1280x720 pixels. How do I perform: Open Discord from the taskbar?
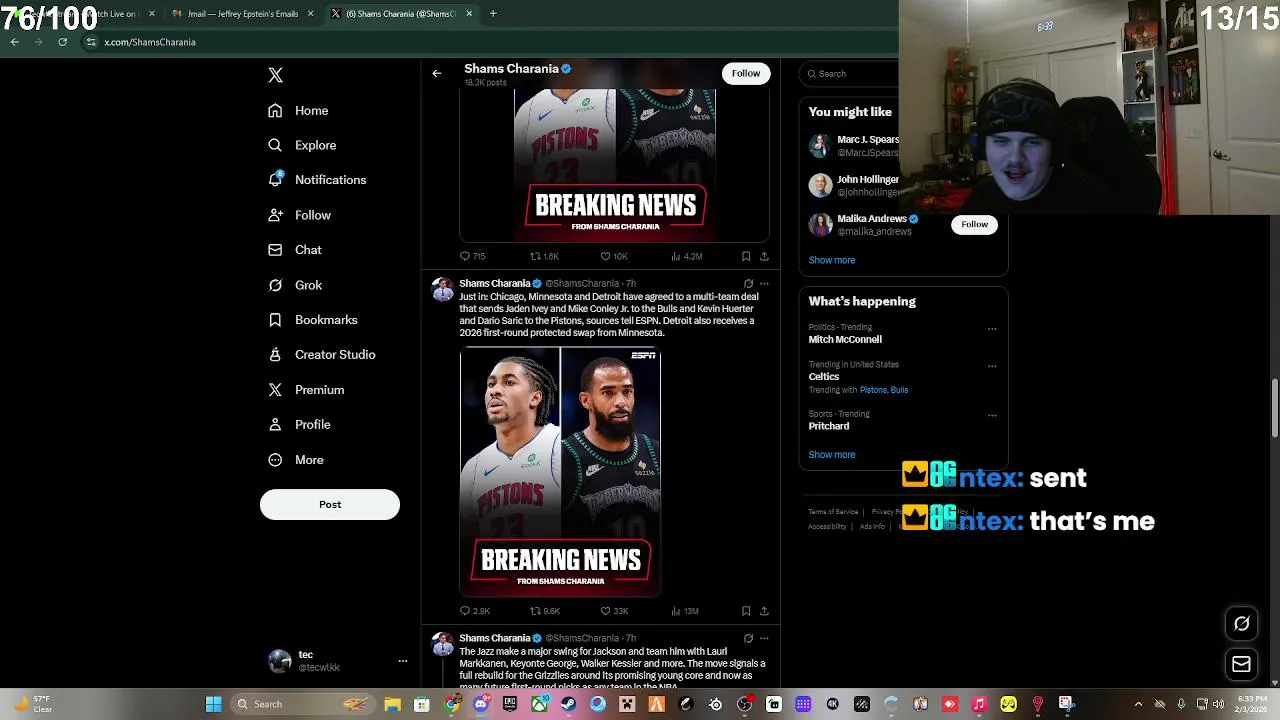[x=481, y=704]
